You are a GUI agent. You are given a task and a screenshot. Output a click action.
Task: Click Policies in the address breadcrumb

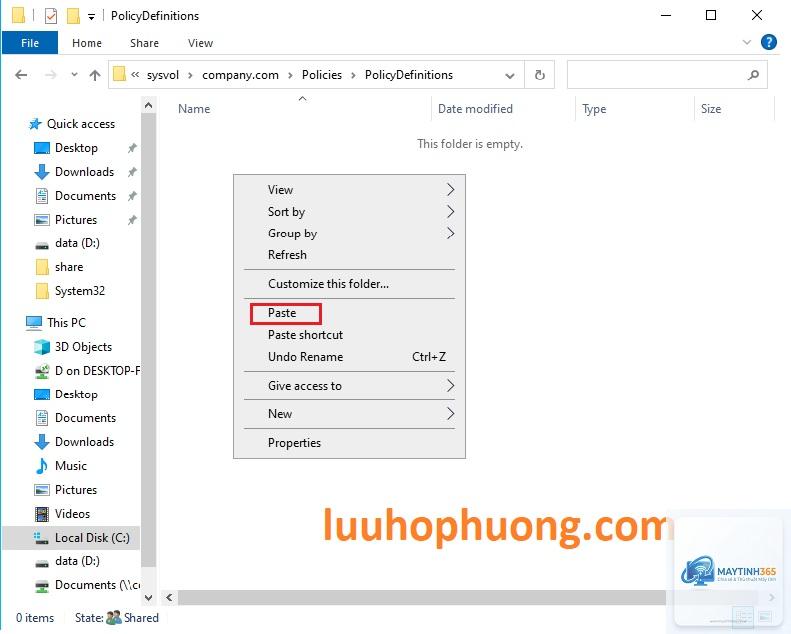322,75
